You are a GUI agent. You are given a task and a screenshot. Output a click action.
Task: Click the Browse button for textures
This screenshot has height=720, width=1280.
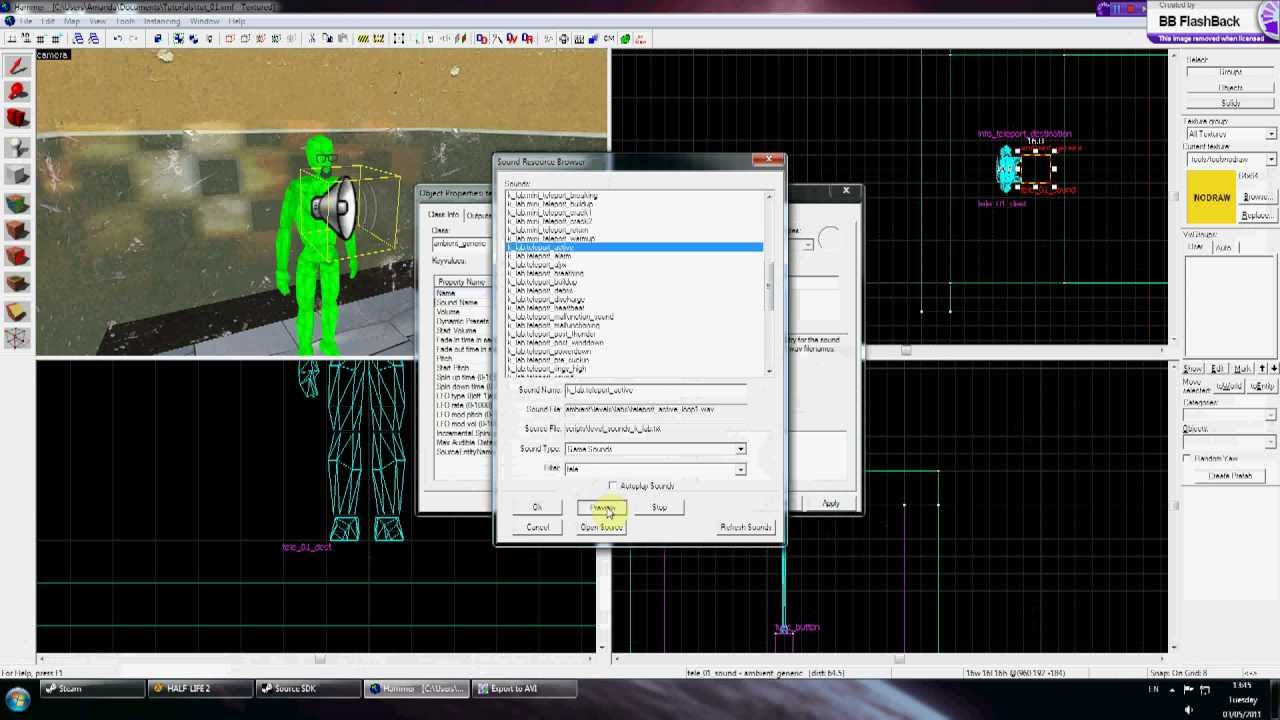(1257, 197)
